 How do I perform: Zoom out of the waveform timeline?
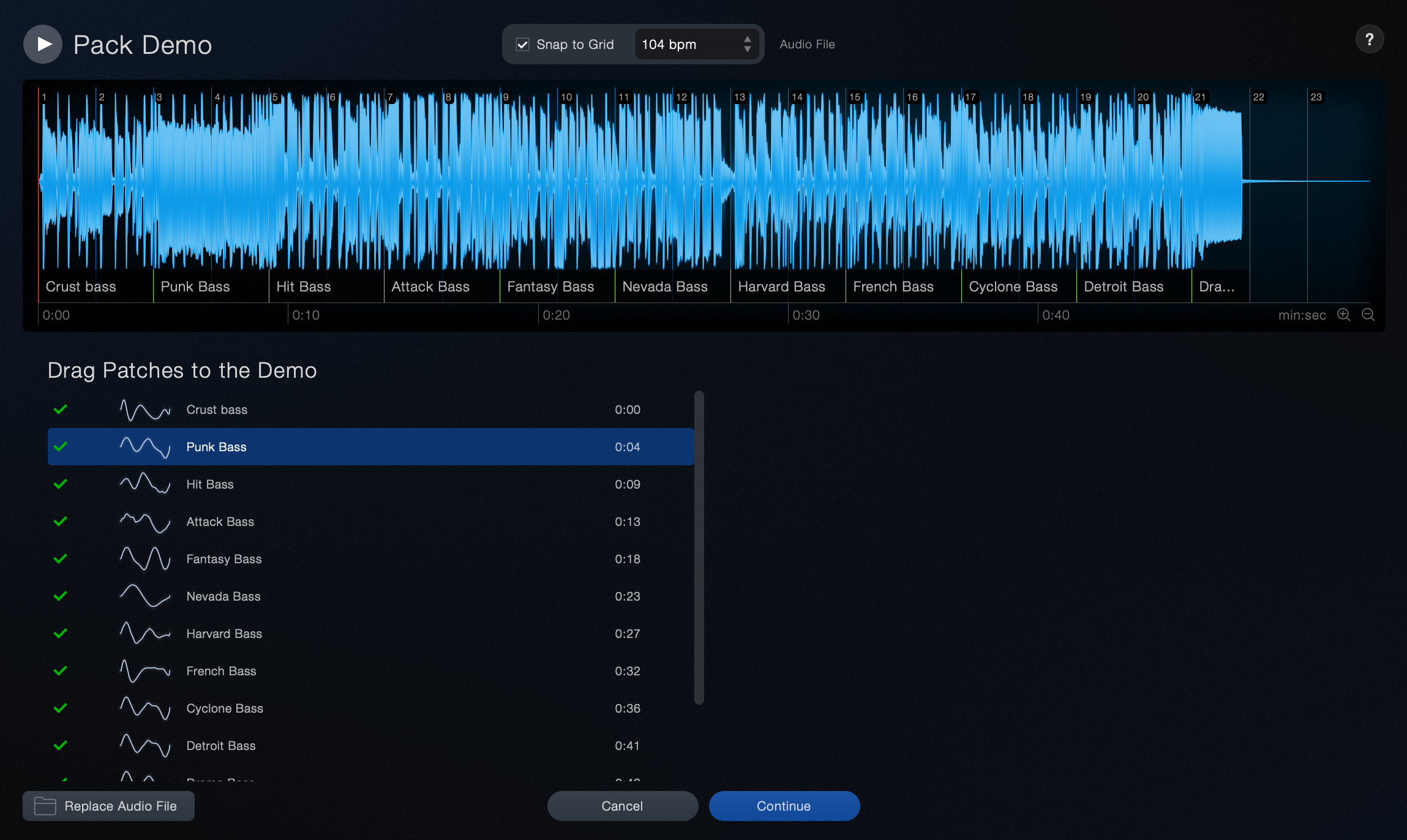pos(1368,315)
